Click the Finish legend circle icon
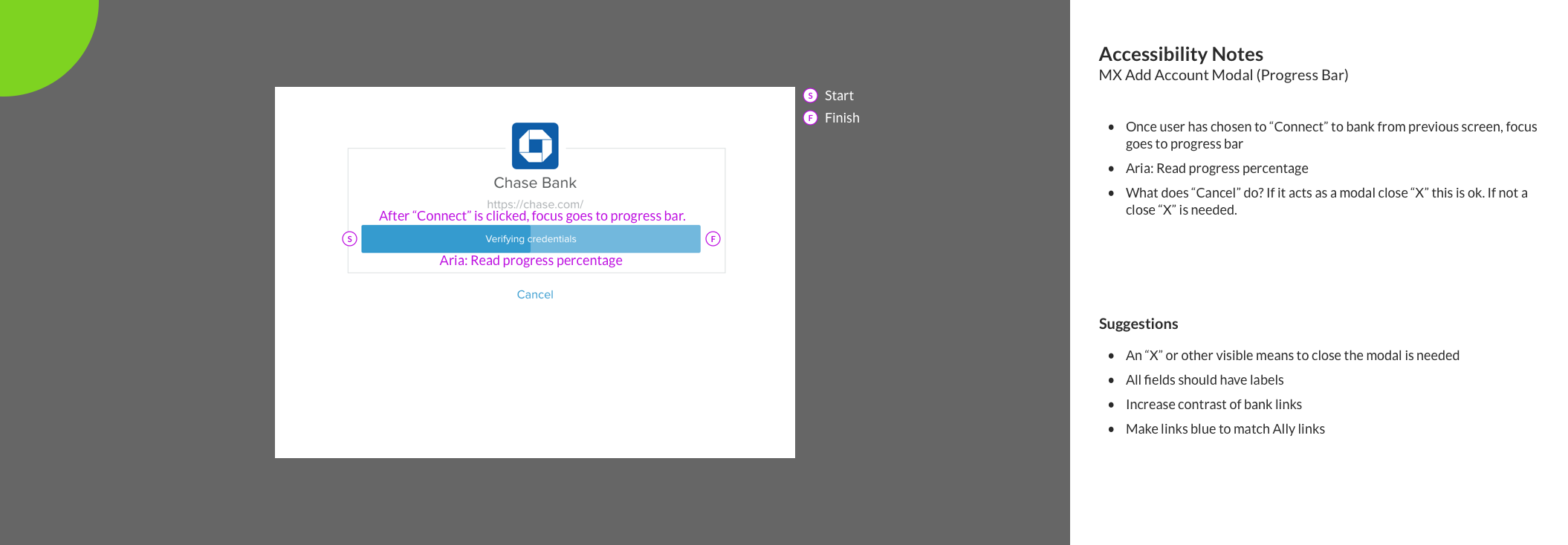1568x545 pixels. click(x=811, y=118)
